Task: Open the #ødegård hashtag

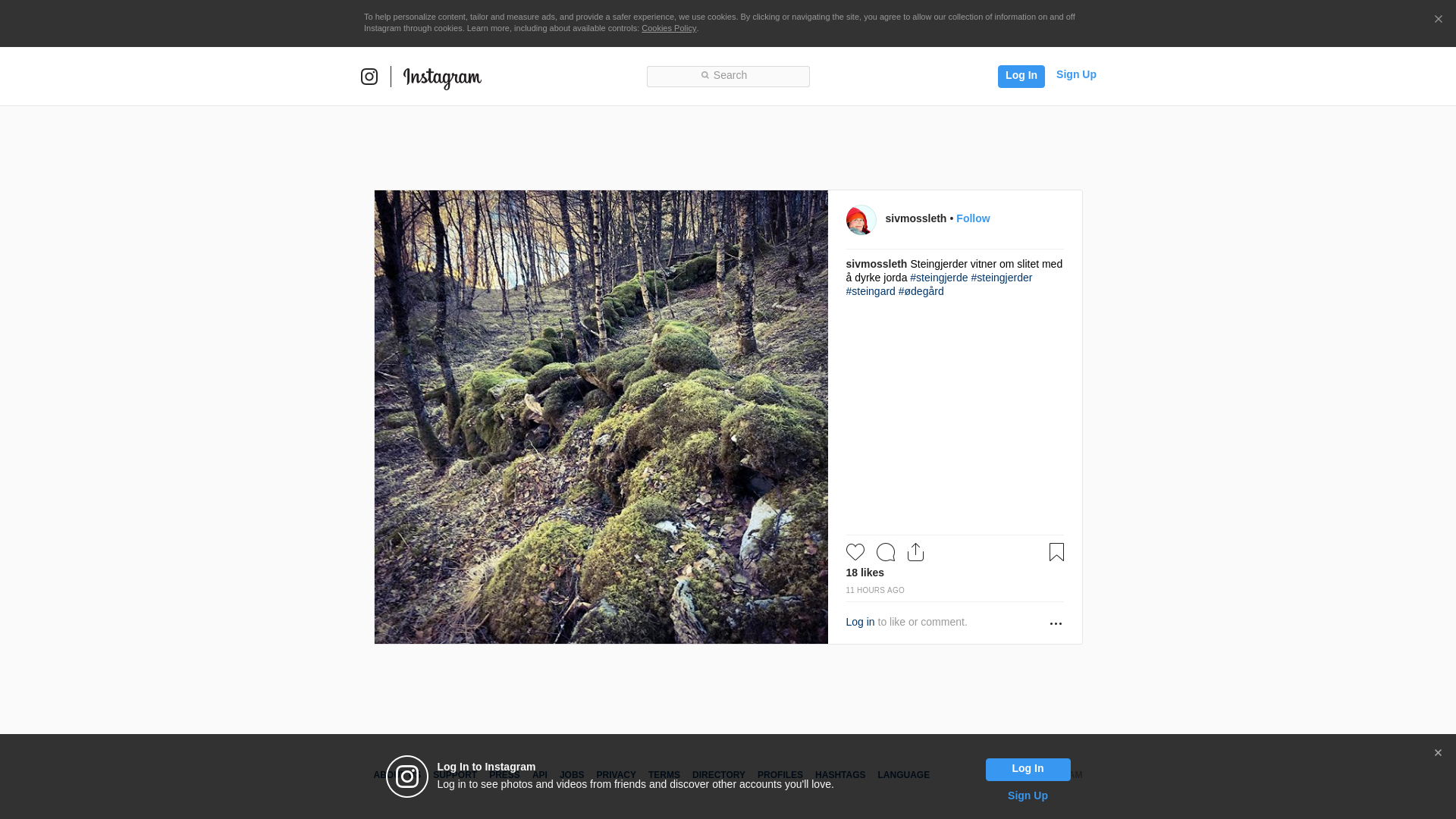Action: [921, 291]
